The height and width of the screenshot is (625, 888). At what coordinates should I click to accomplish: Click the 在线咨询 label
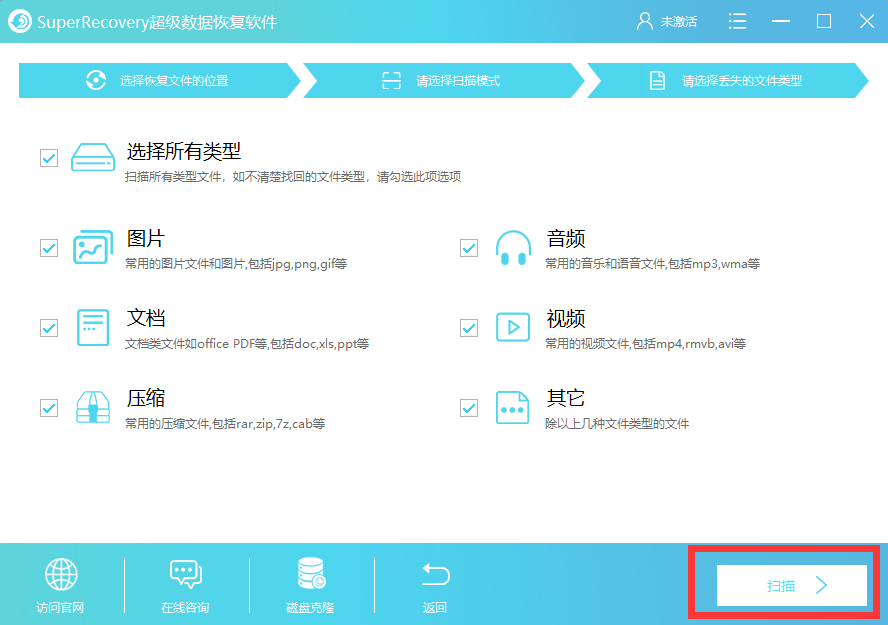[x=185, y=607]
